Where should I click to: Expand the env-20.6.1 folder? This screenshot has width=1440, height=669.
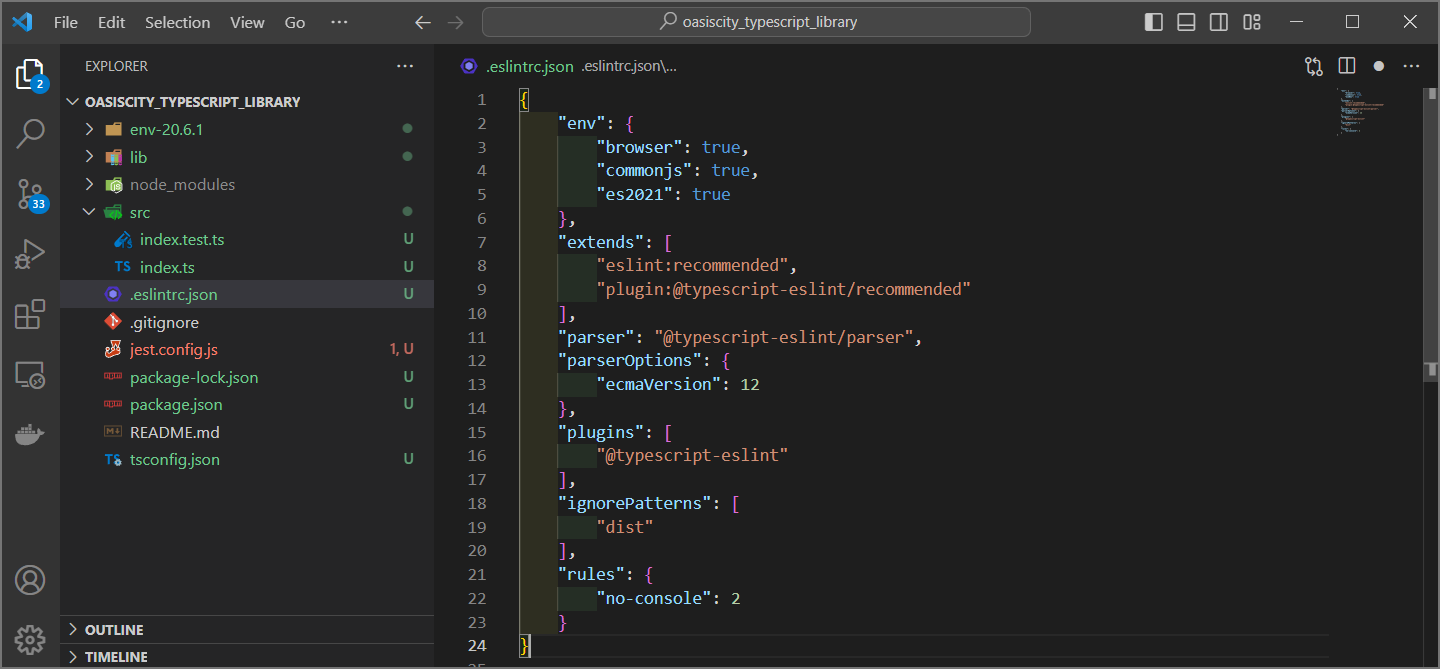[89, 129]
